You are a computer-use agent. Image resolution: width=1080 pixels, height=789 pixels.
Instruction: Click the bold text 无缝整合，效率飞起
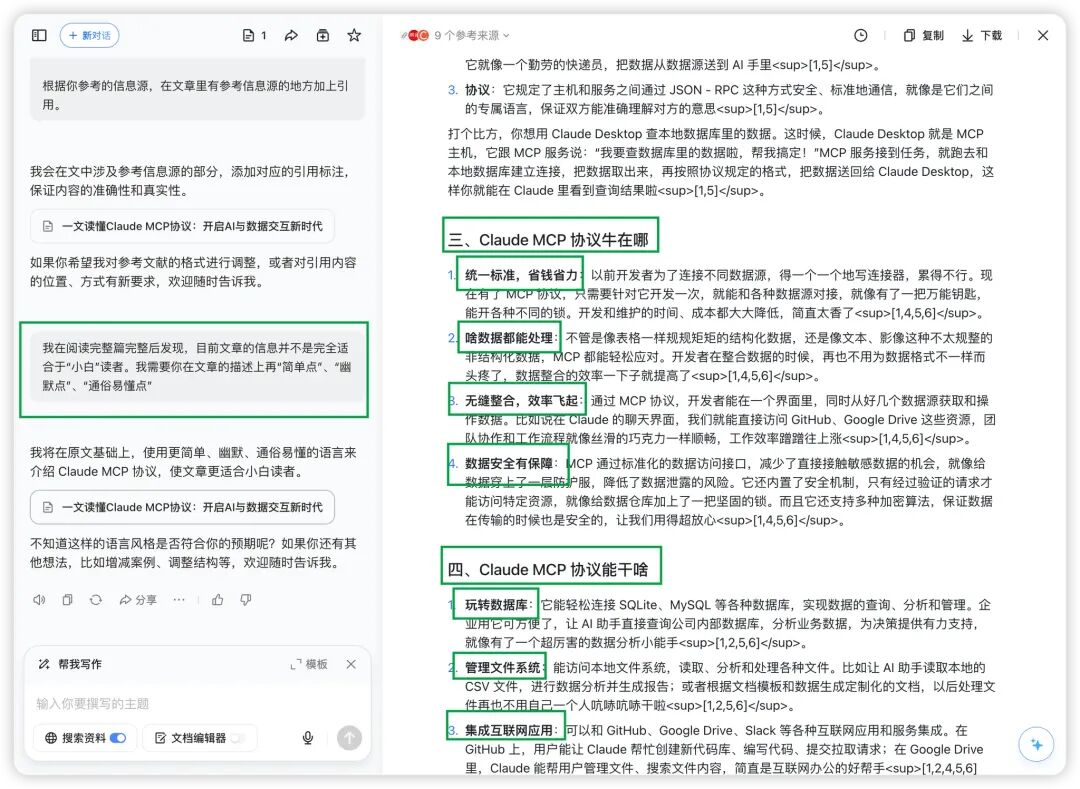pyautogui.click(x=521, y=400)
